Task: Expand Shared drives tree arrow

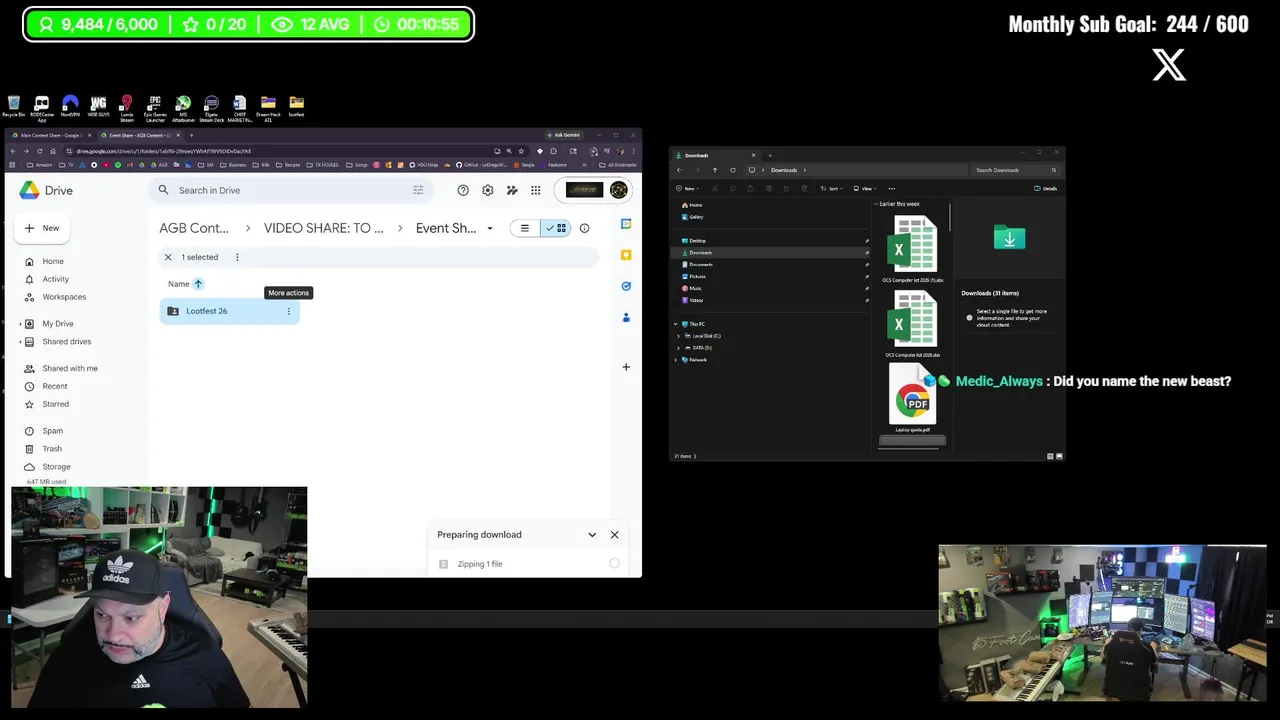Action: point(21,342)
